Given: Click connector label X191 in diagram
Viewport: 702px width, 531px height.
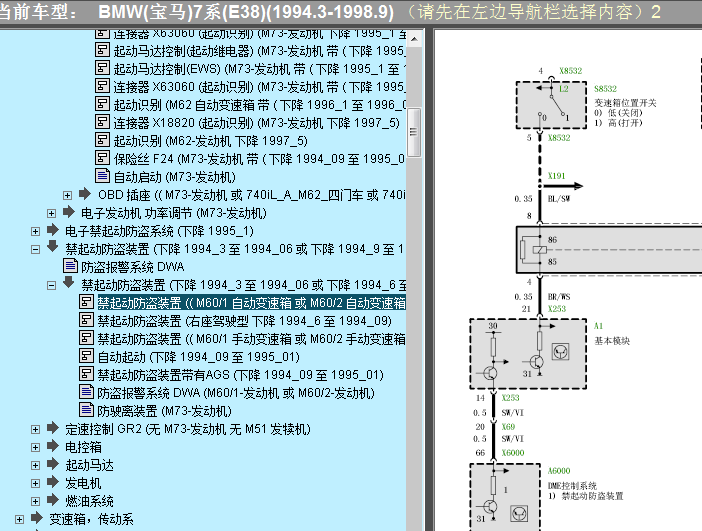Looking at the screenshot, I should (556, 176).
